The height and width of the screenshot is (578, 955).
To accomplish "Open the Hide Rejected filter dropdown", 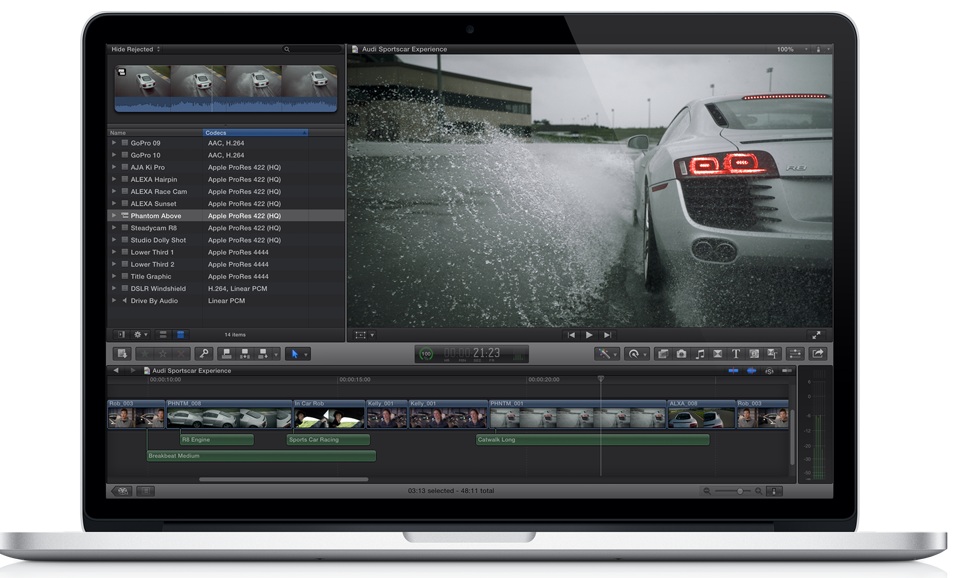I will point(136,49).
